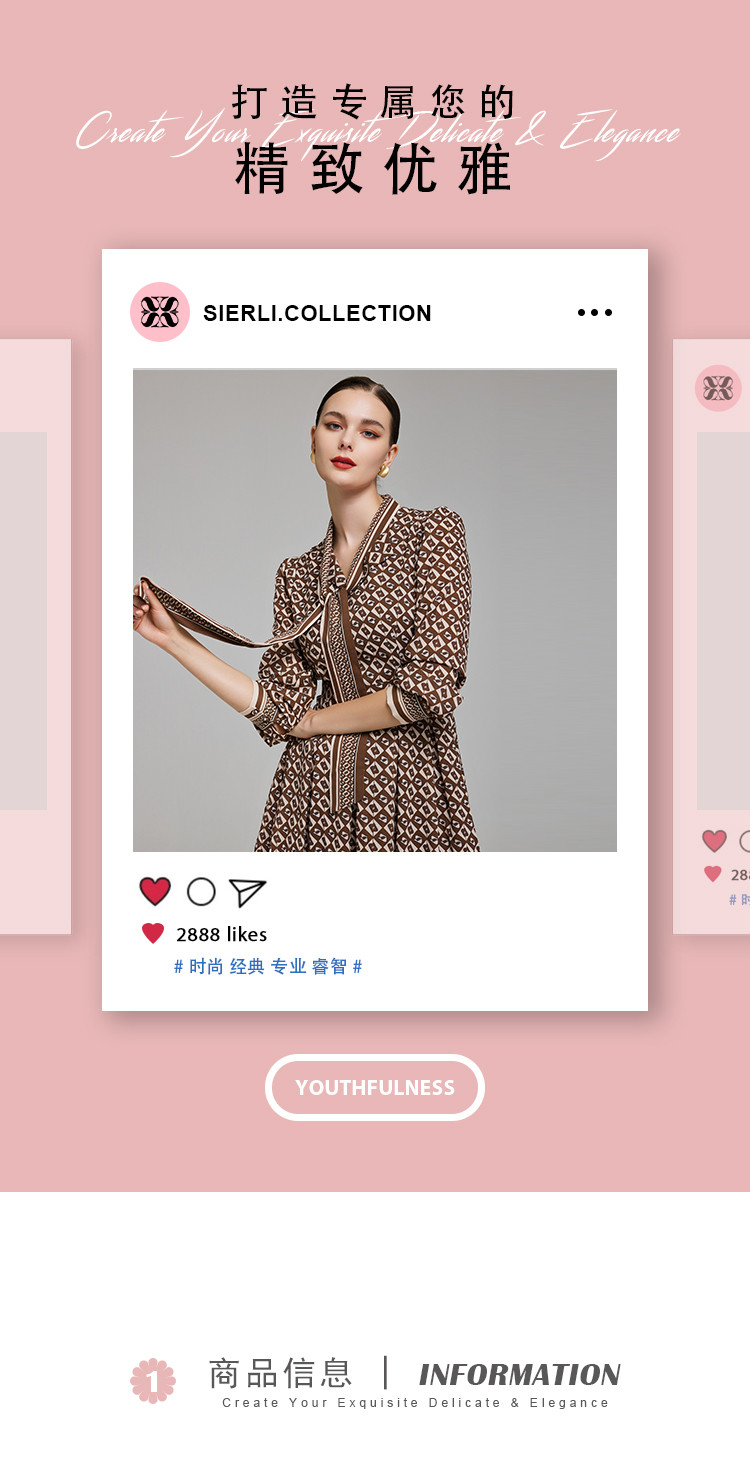Viewport: 750px width, 1461px height.
Task: Select the grey image placeholder on left card
Action: [x=23, y=620]
